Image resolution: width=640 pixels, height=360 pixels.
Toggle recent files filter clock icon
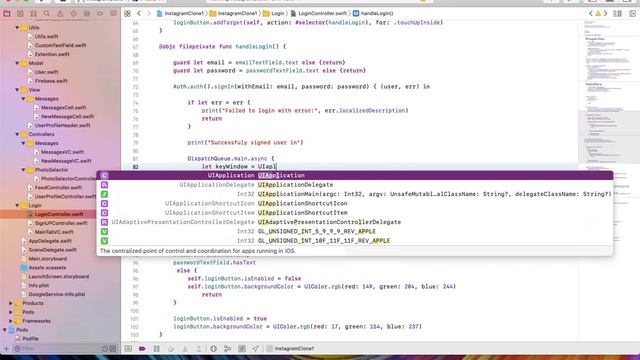pyautogui.click(x=105, y=349)
